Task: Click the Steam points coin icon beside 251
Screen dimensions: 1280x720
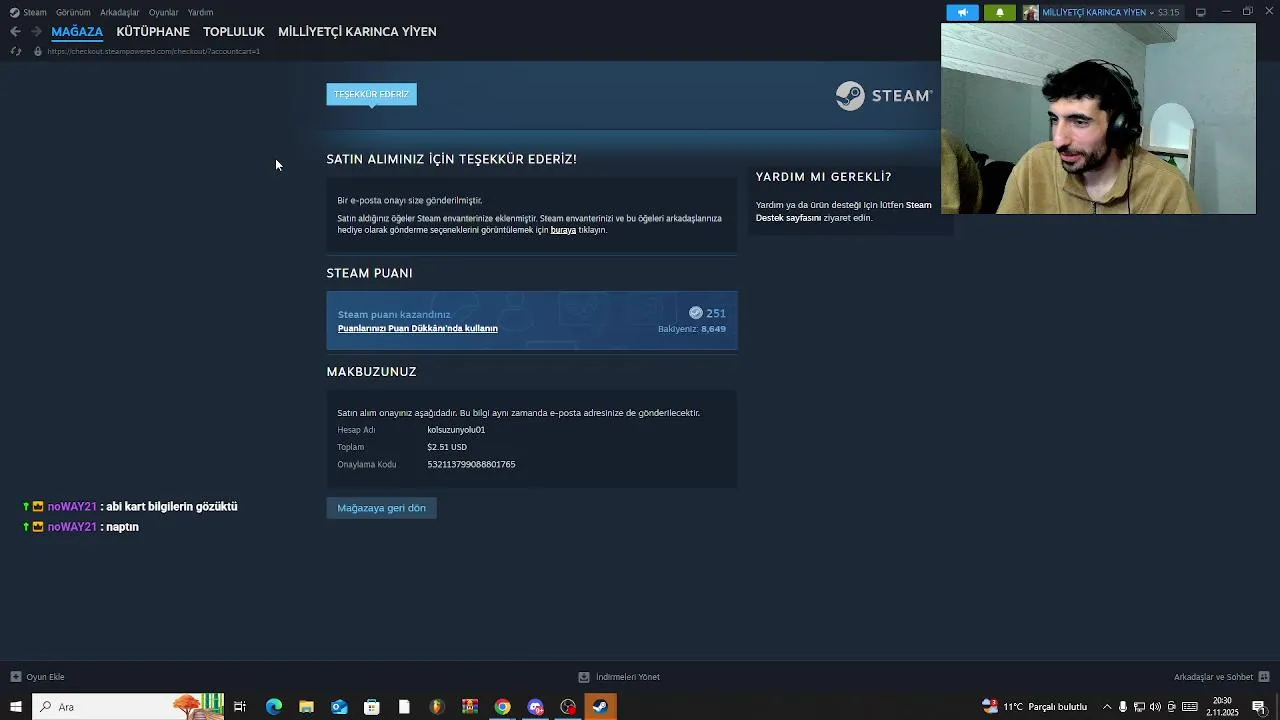Action: (696, 313)
